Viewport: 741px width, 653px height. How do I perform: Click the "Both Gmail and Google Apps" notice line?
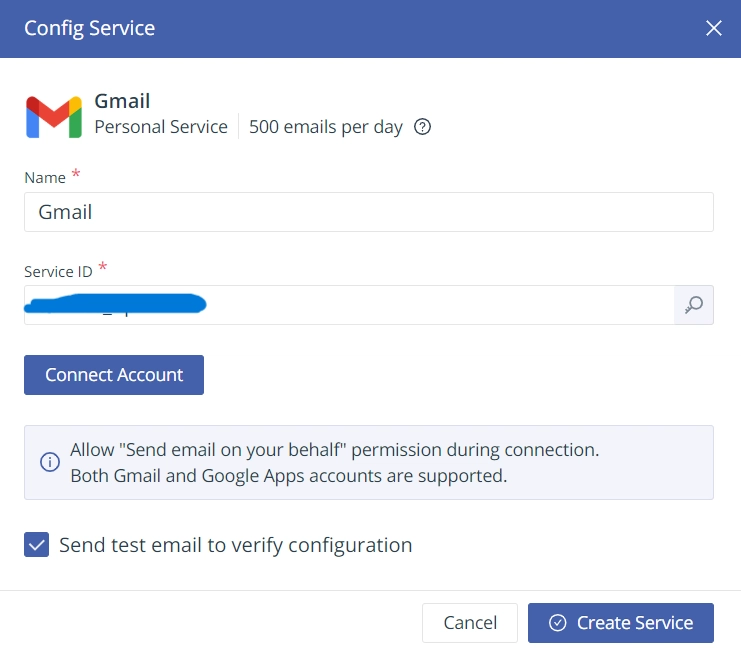(x=289, y=475)
